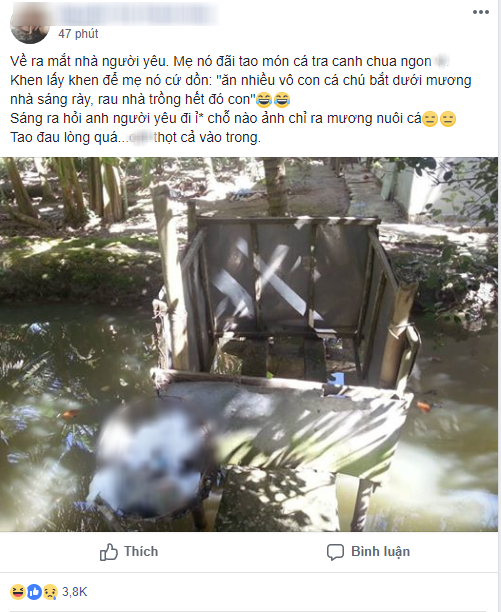Open the 3,8K reactions count

click(x=75, y=592)
